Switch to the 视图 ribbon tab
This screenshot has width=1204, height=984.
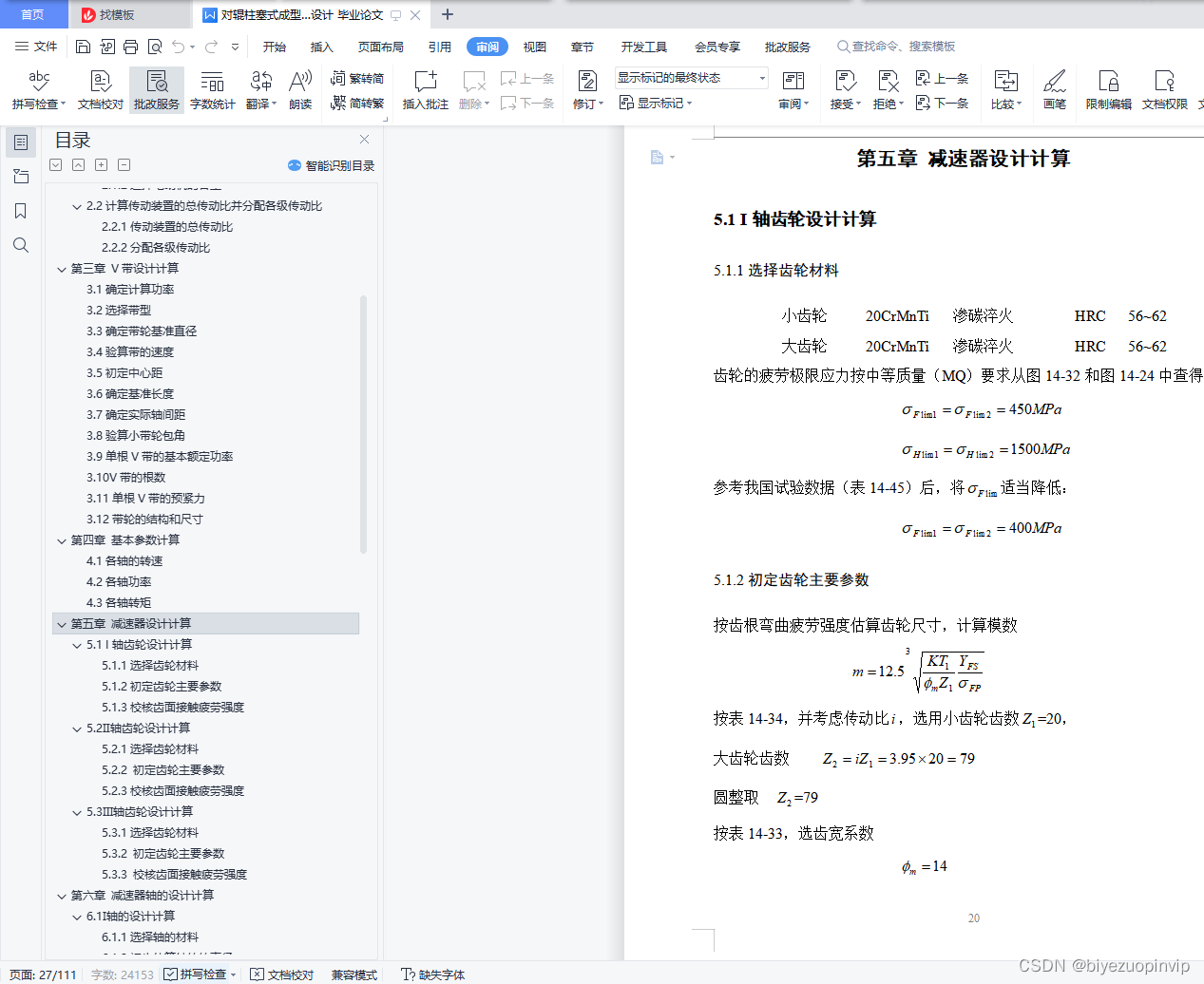pyautogui.click(x=534, y=45)
